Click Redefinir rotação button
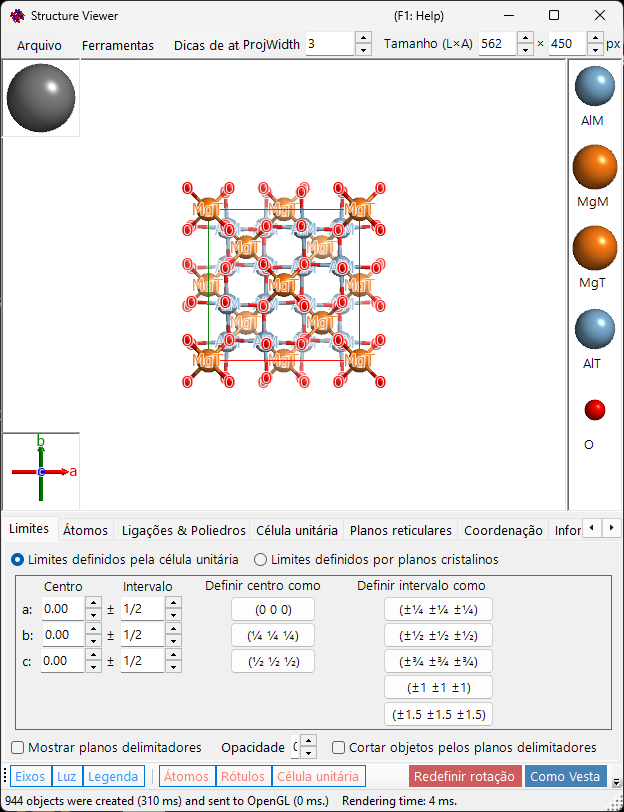The height and width of the screenshot is (812, 624). [464, 776]
